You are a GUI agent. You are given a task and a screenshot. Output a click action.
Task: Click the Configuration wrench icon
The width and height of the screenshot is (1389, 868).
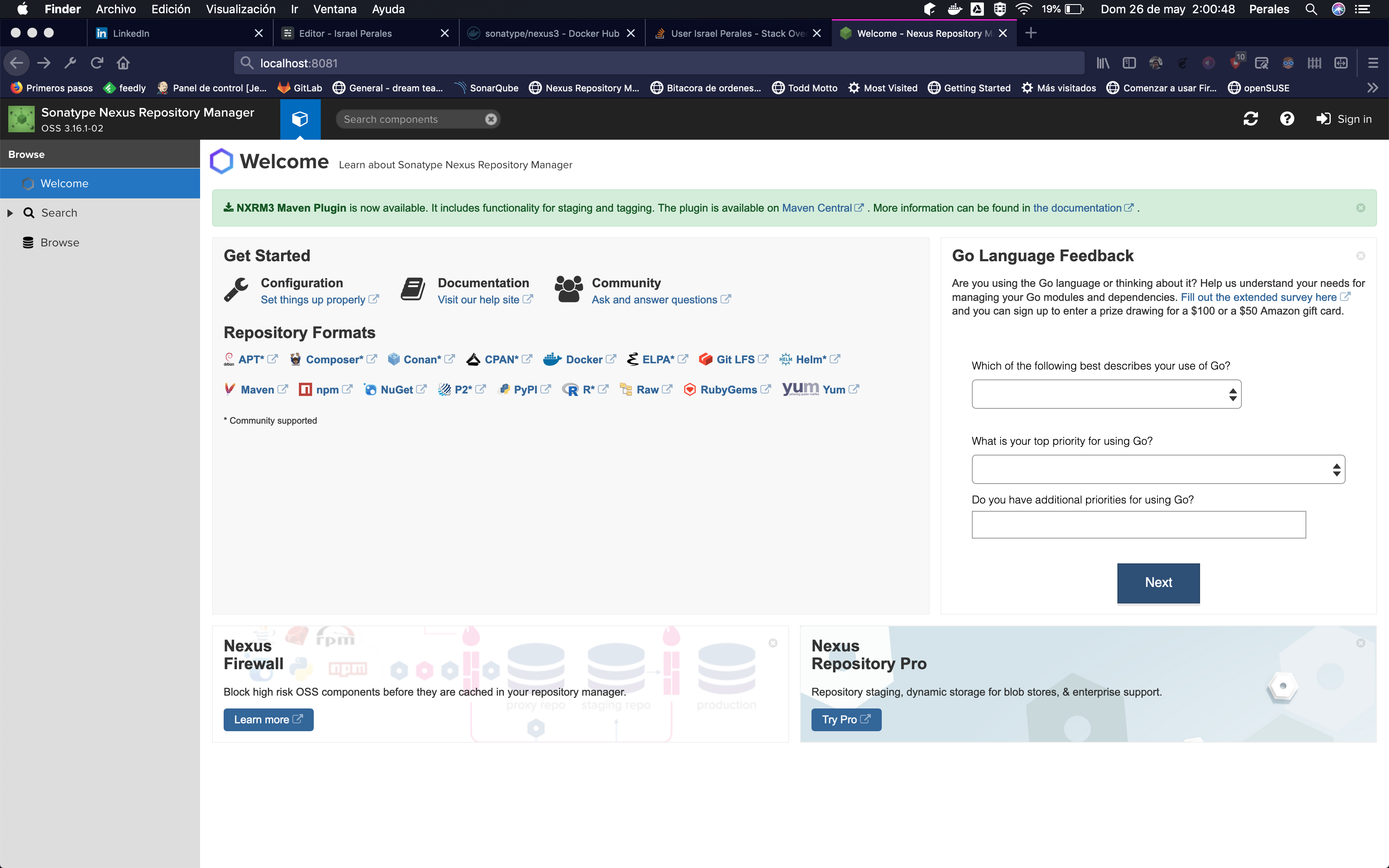tap(236, 290)
